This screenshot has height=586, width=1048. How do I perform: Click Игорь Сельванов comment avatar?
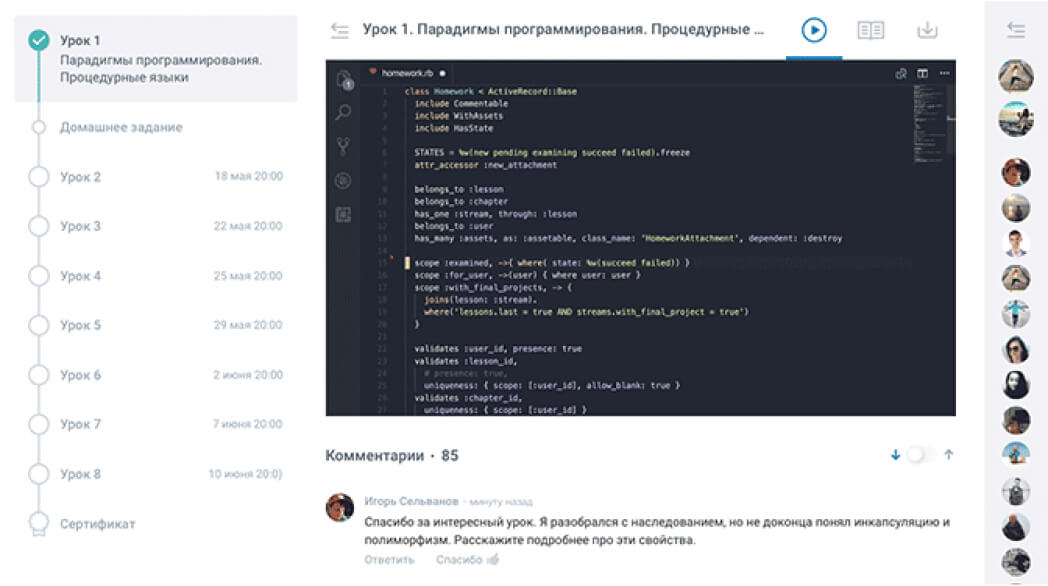point(340,508)
